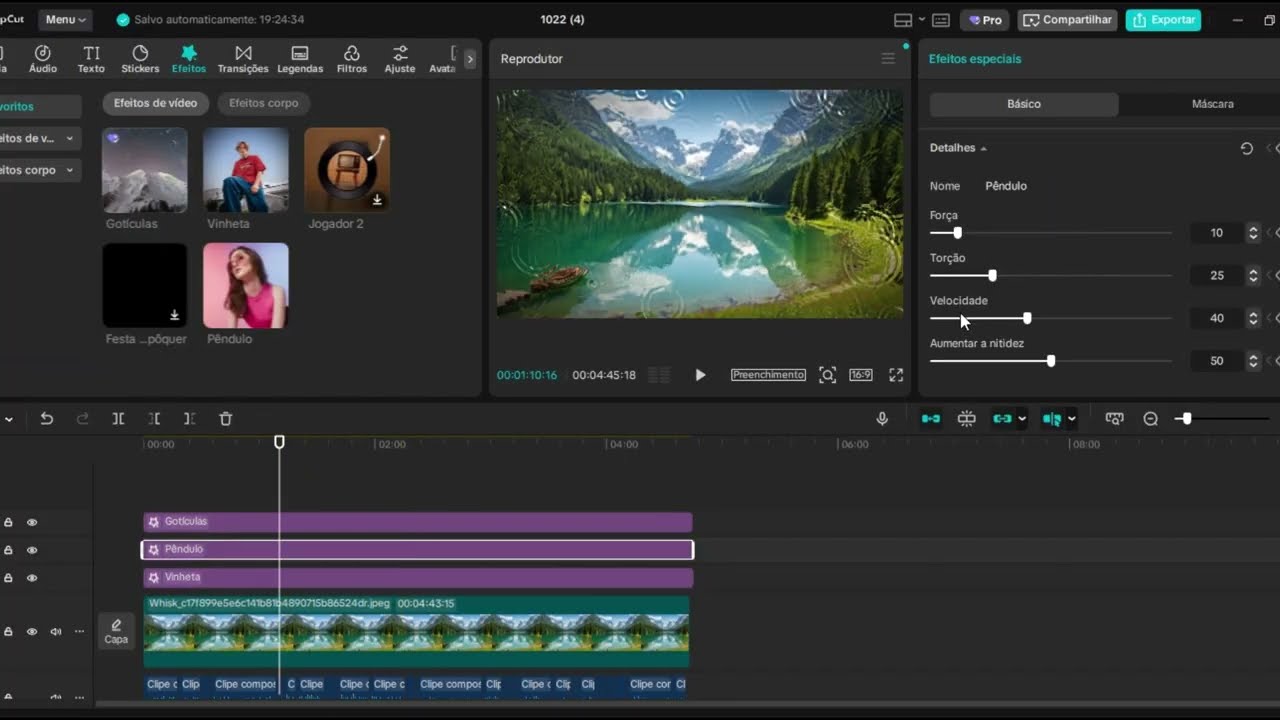Select the Vinheta effect thumbnail
This screenshot has width=1280, height=720.
tap(246, 170)
